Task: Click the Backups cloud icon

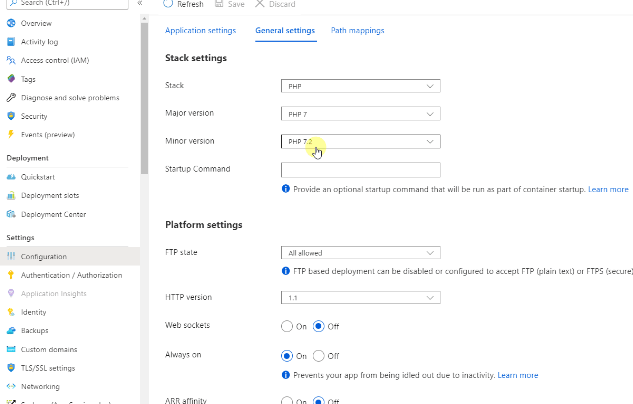Action: (x=11, y=331)
